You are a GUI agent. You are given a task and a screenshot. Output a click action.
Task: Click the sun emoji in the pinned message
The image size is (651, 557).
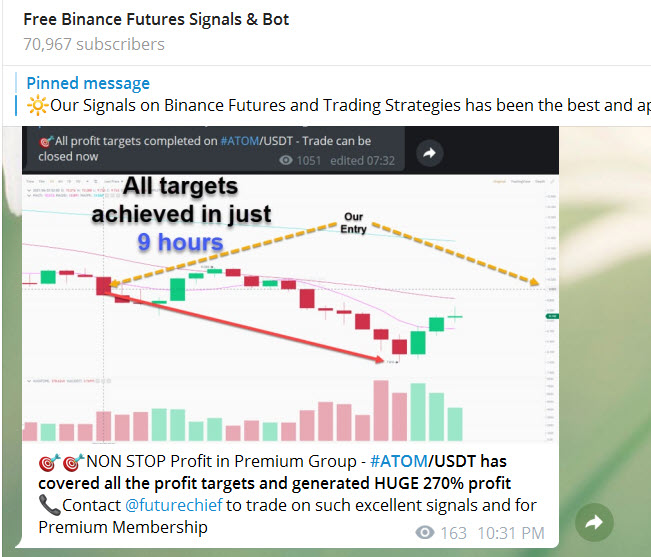click(35, 105)
